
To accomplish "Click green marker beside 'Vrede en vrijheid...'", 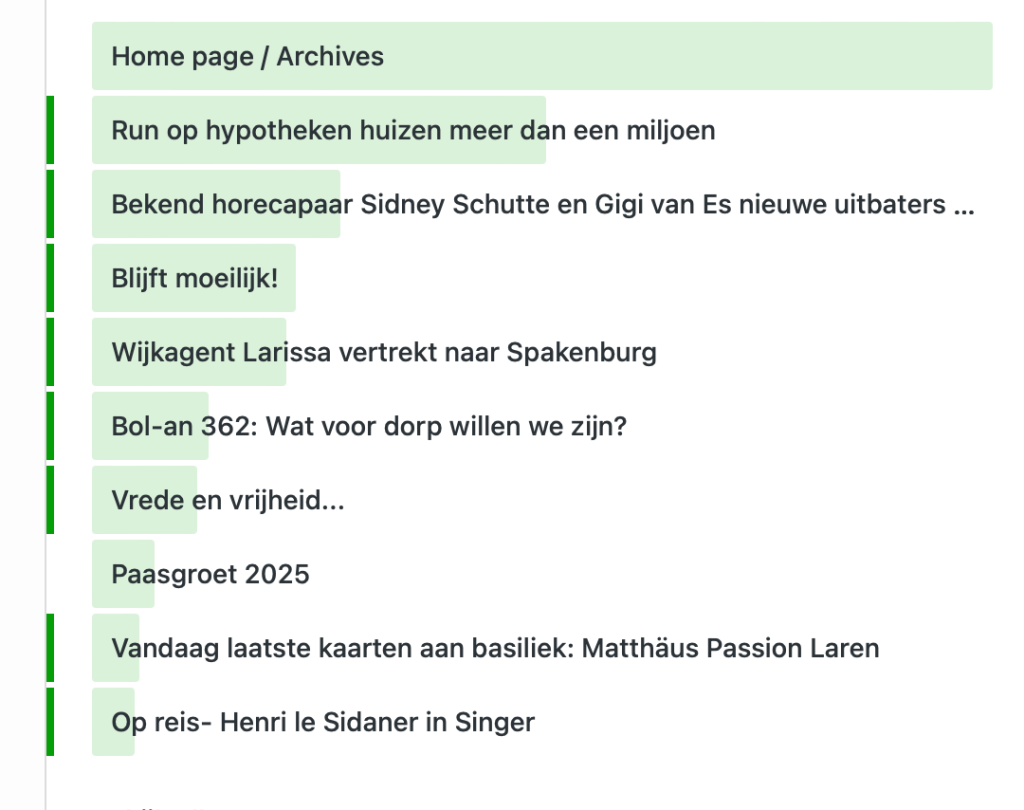I will (x=50, y=500).
